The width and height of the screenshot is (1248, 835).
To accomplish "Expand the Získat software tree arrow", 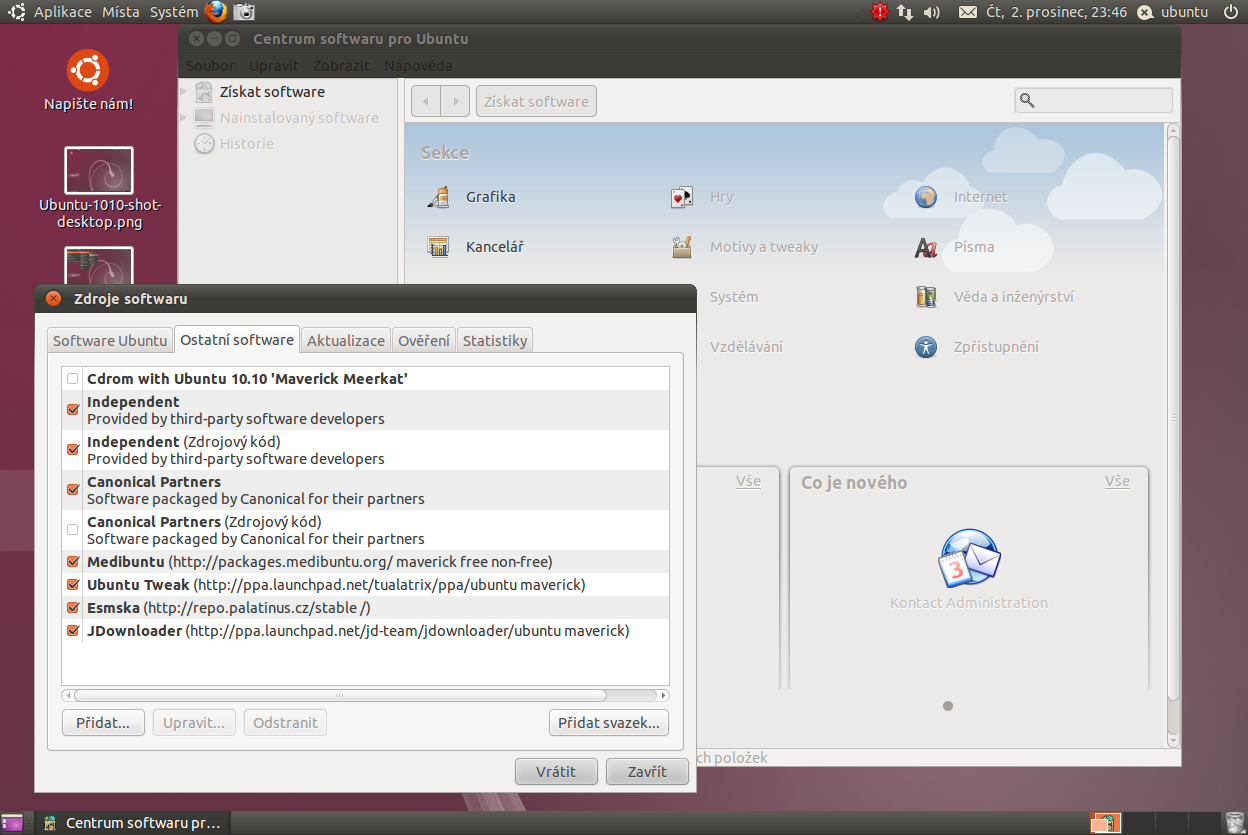I will pyautogui.click(x=184, y=92).
